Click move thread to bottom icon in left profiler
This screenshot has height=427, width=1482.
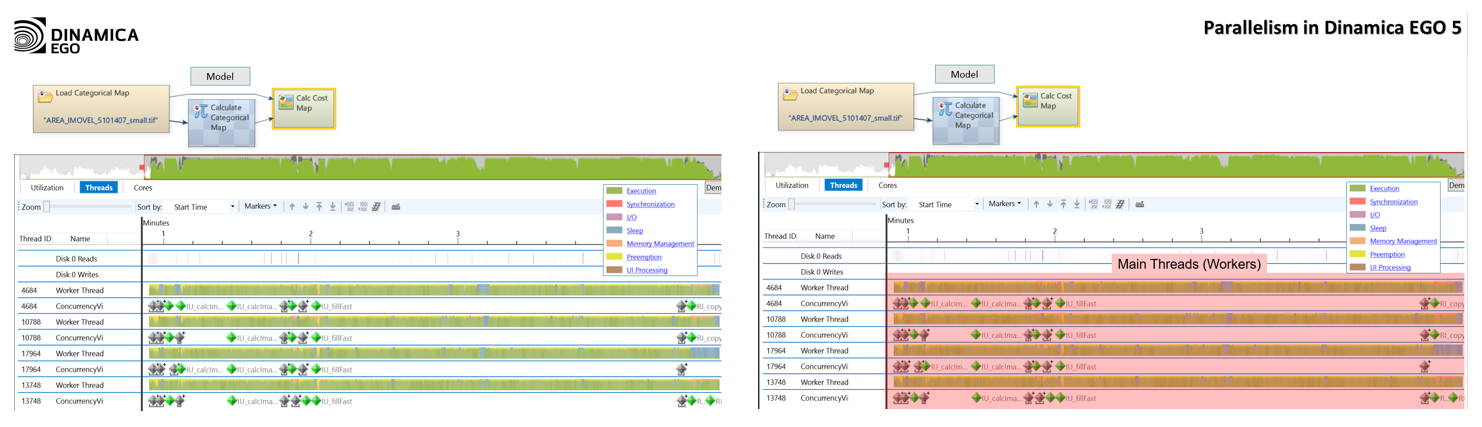click(333, 207)
